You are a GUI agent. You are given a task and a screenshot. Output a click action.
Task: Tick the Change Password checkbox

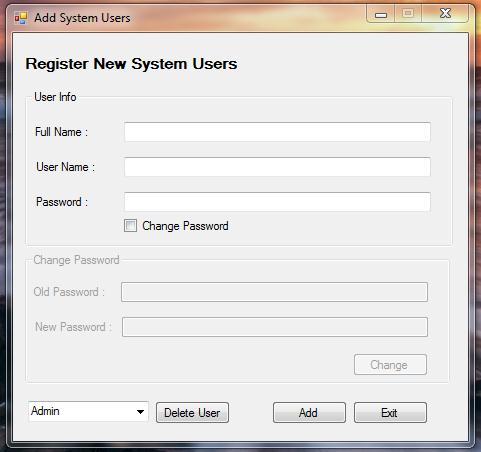[130, 226]
